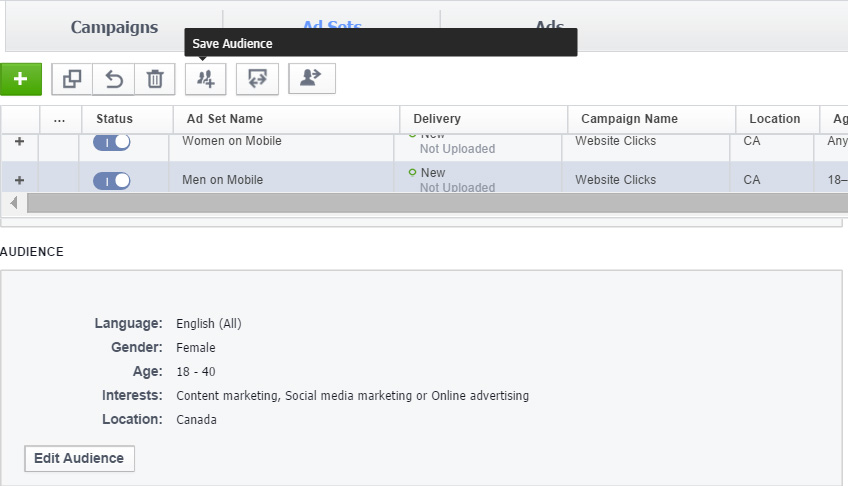Click the export person arrow icon
Screen dimensions: 848x486
(312, 78)
